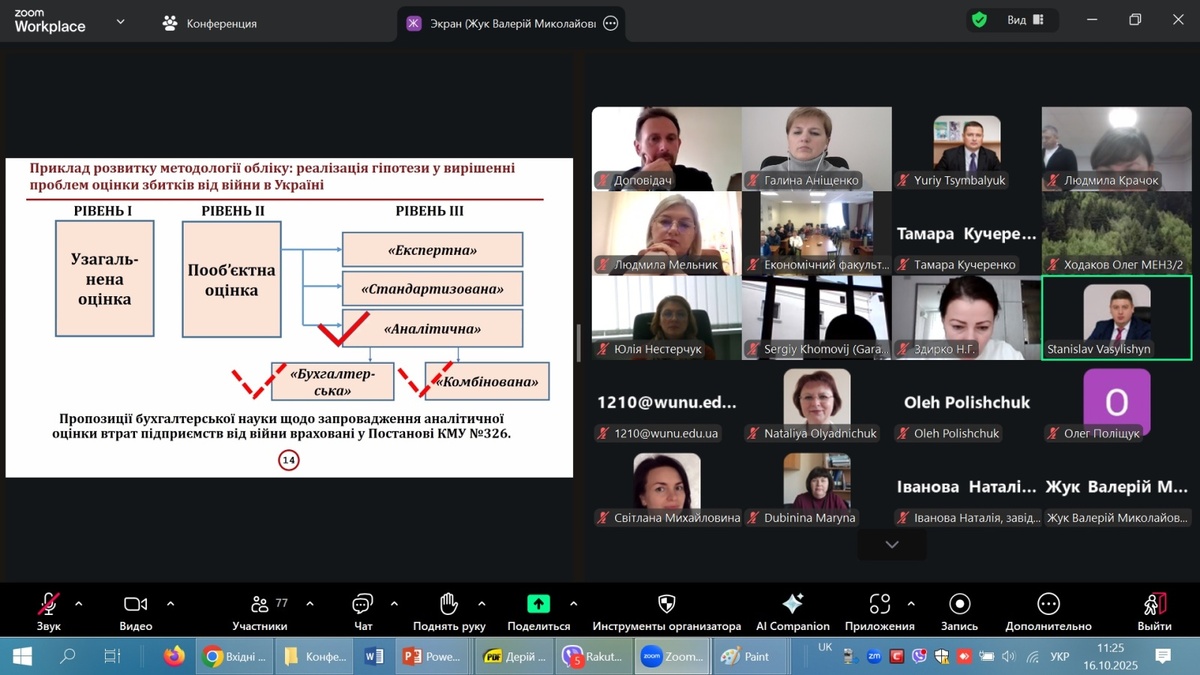1200x675 pixels.
Task: Click the Leave meeting icon
Action: coord(1154,604)
